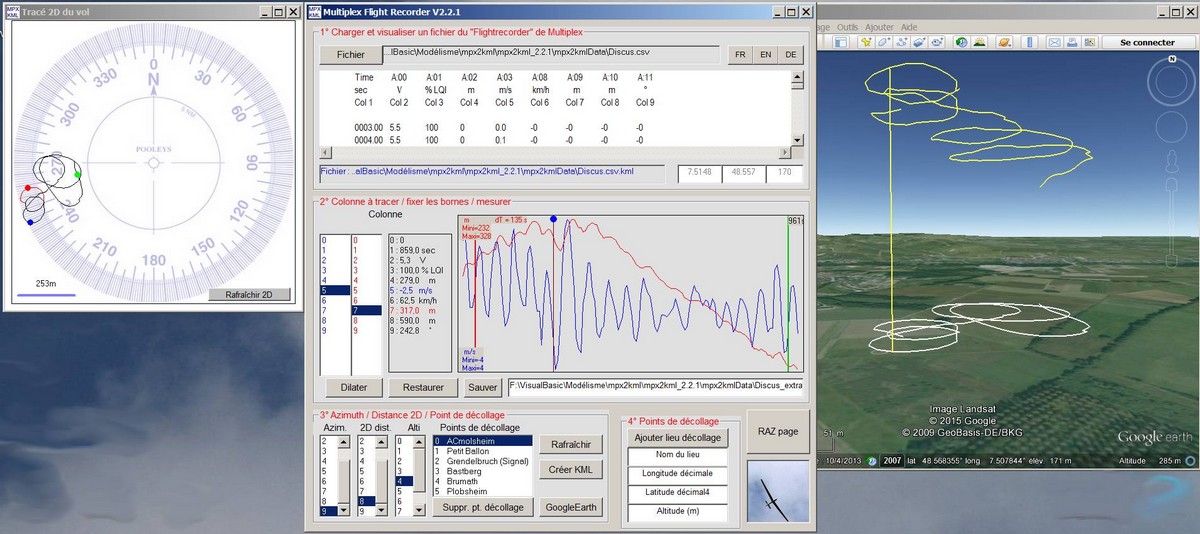Viewport: 1200px width, 534px height.
Task: Switch language to FR
Action: (x=740, y=55)
